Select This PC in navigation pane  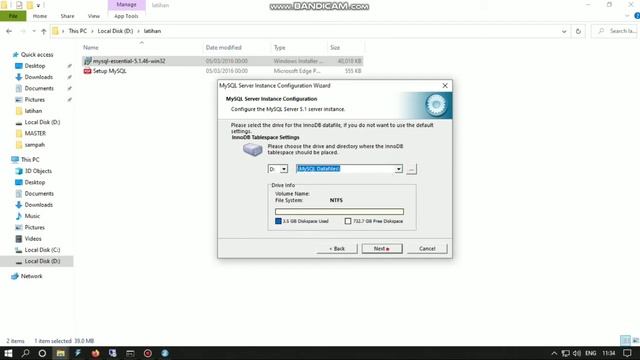[x=30, y=160]
